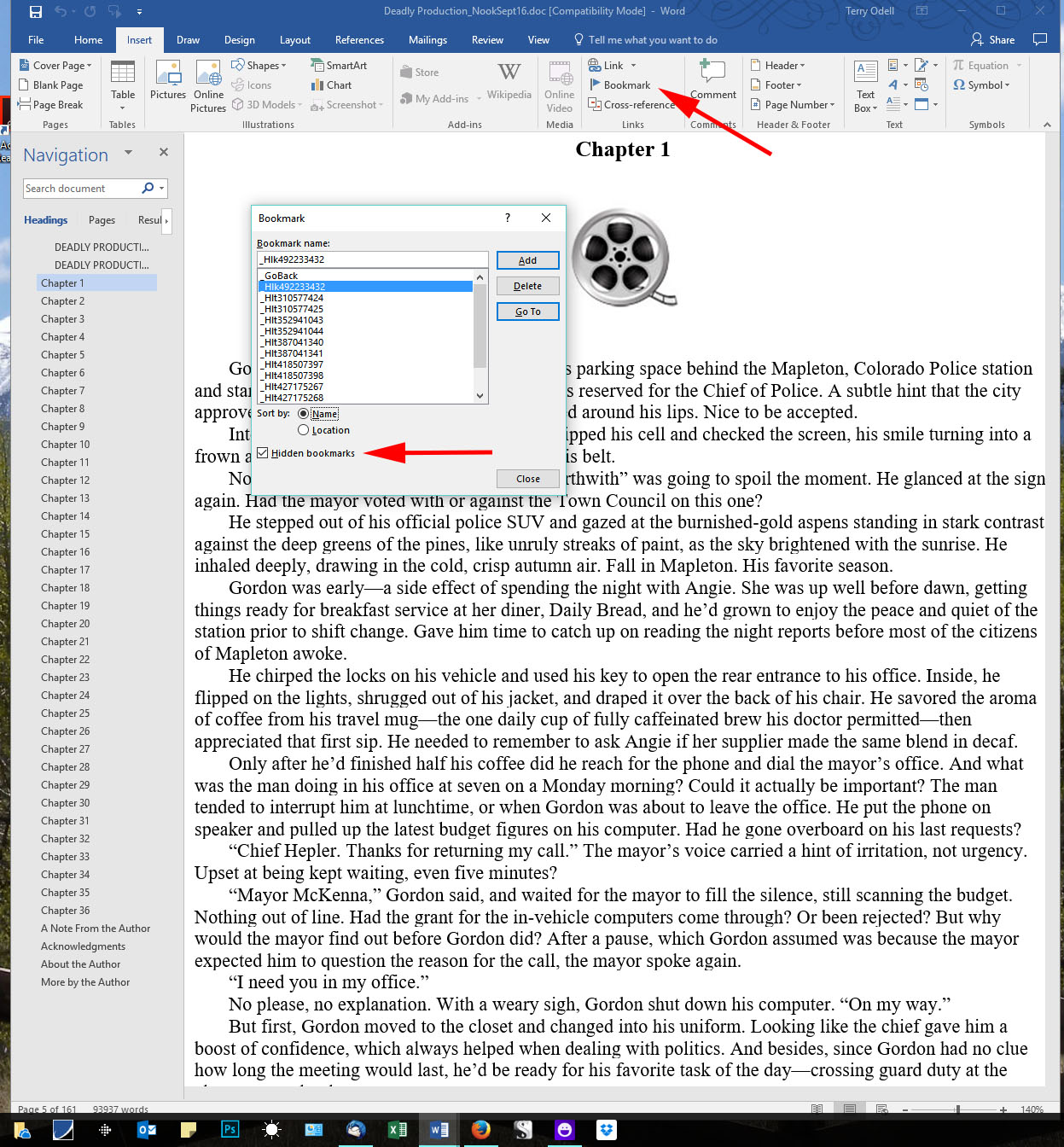Insert a Page Break
Screen dimensions: 1064x1147
point(54,104)
